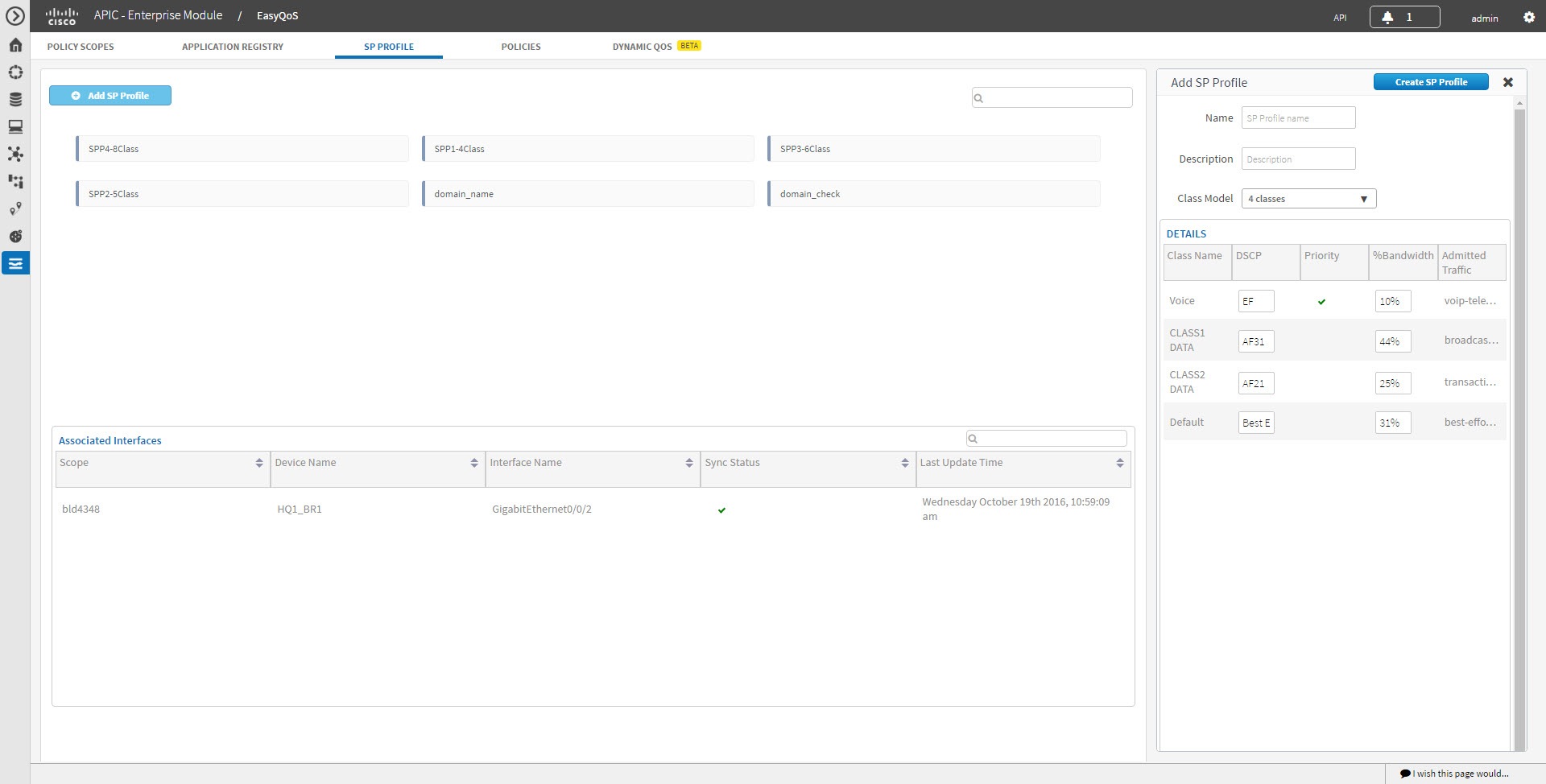Open the settings gear in top bar
This screenshot has width=1546, height=784.
coord(1528,17)
